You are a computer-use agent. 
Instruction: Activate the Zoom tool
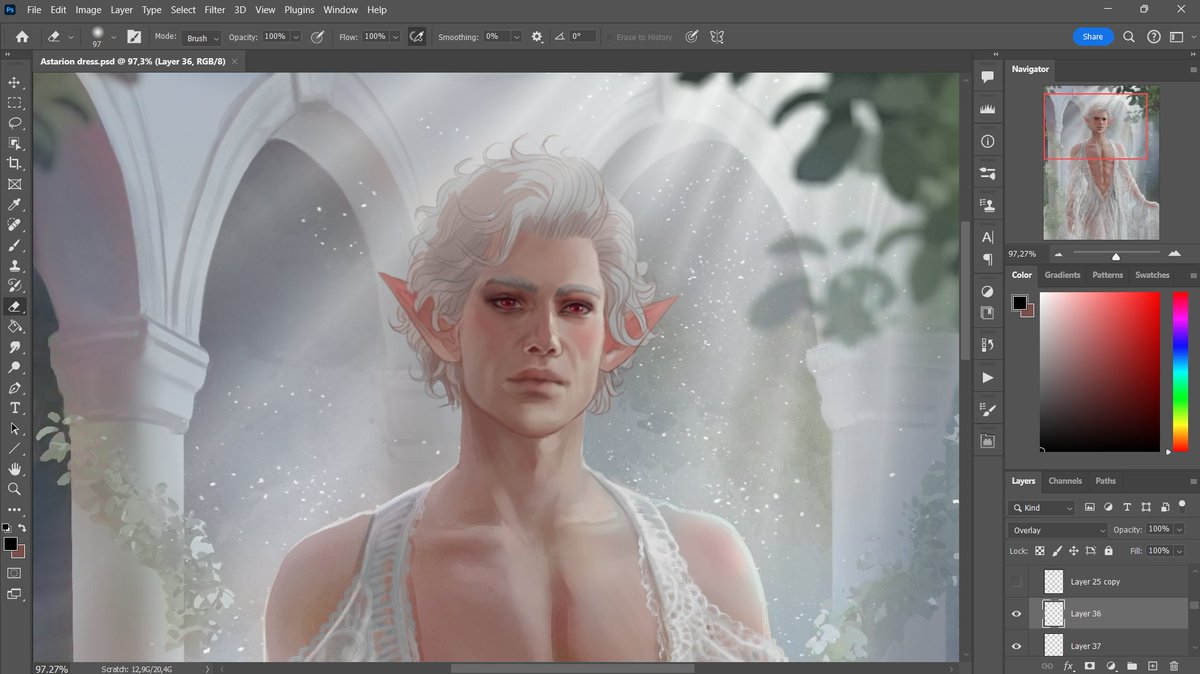click(x=14, y=489)
